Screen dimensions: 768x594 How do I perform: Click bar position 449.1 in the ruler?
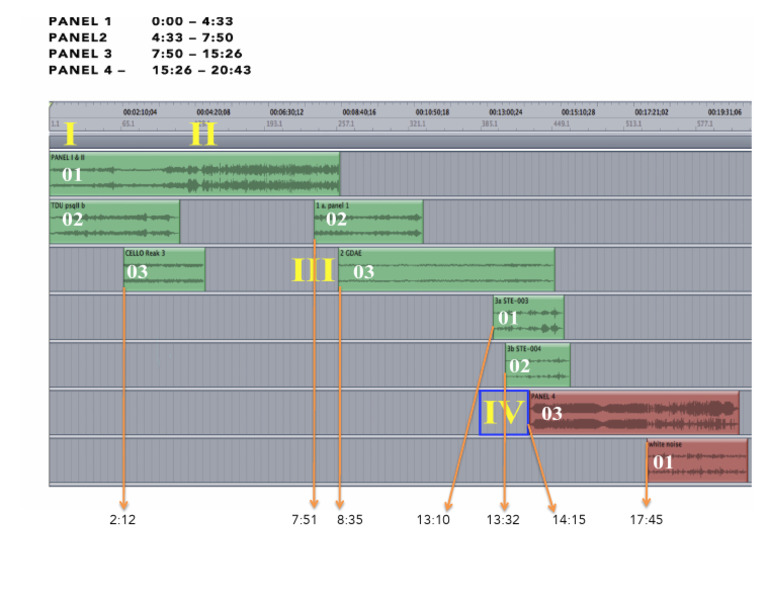pyautogui.click(x=561, y=124)
